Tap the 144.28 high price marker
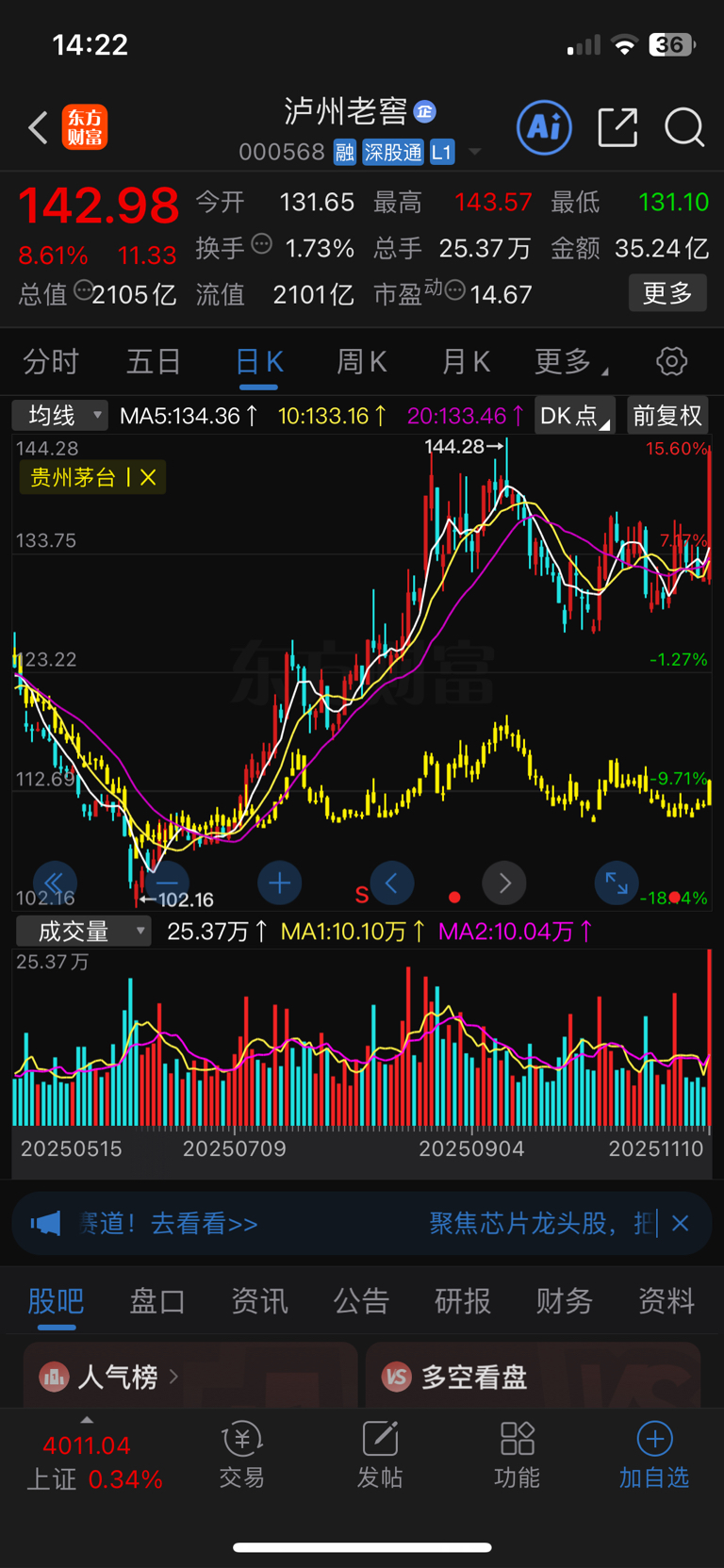This screenshot has height=1568, width=724. [464, 446]
